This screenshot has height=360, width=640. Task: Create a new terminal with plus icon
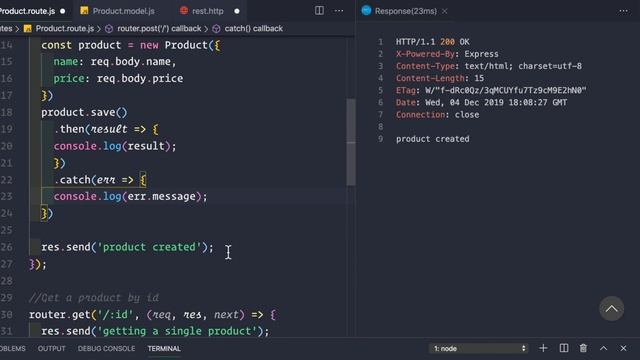(543, 348)
